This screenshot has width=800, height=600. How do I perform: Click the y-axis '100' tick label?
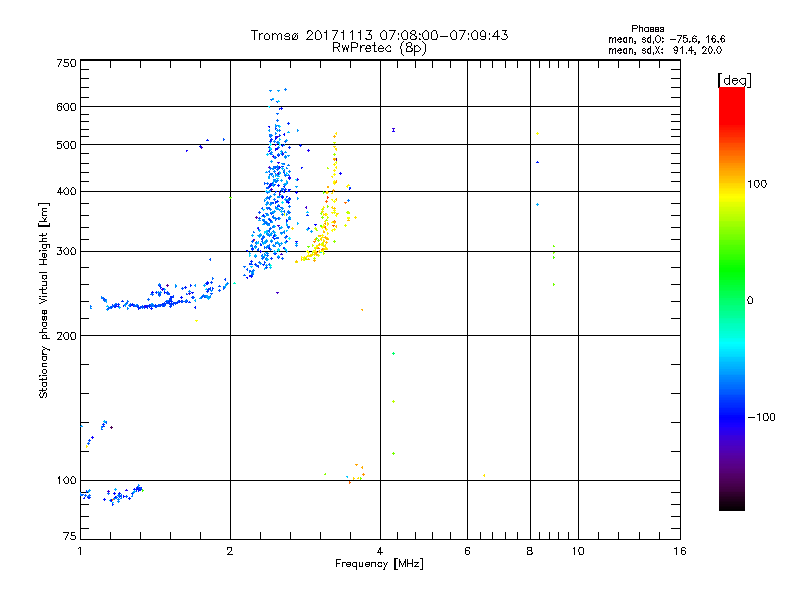(66, 480)
